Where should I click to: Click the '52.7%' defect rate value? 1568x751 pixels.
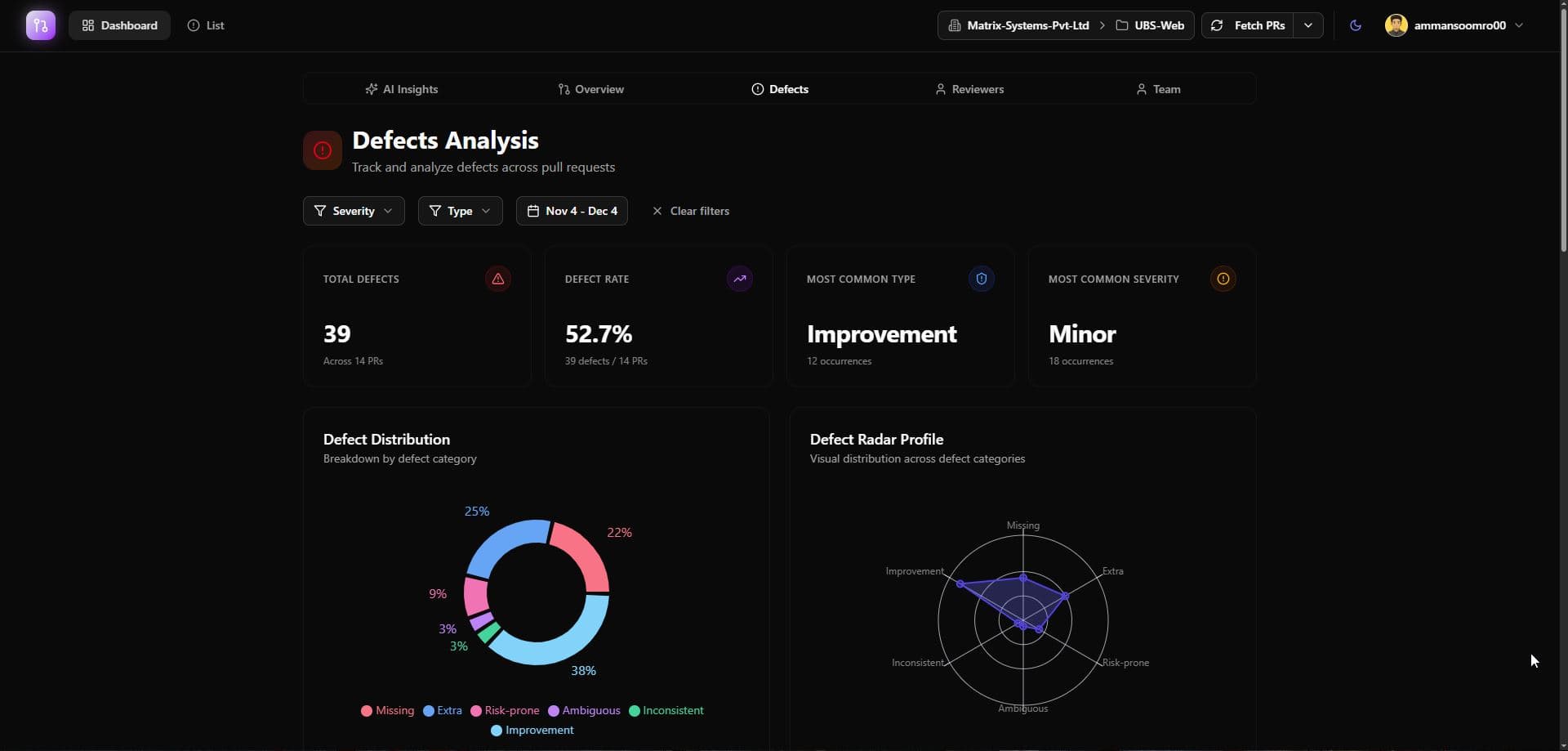[599, 334]
